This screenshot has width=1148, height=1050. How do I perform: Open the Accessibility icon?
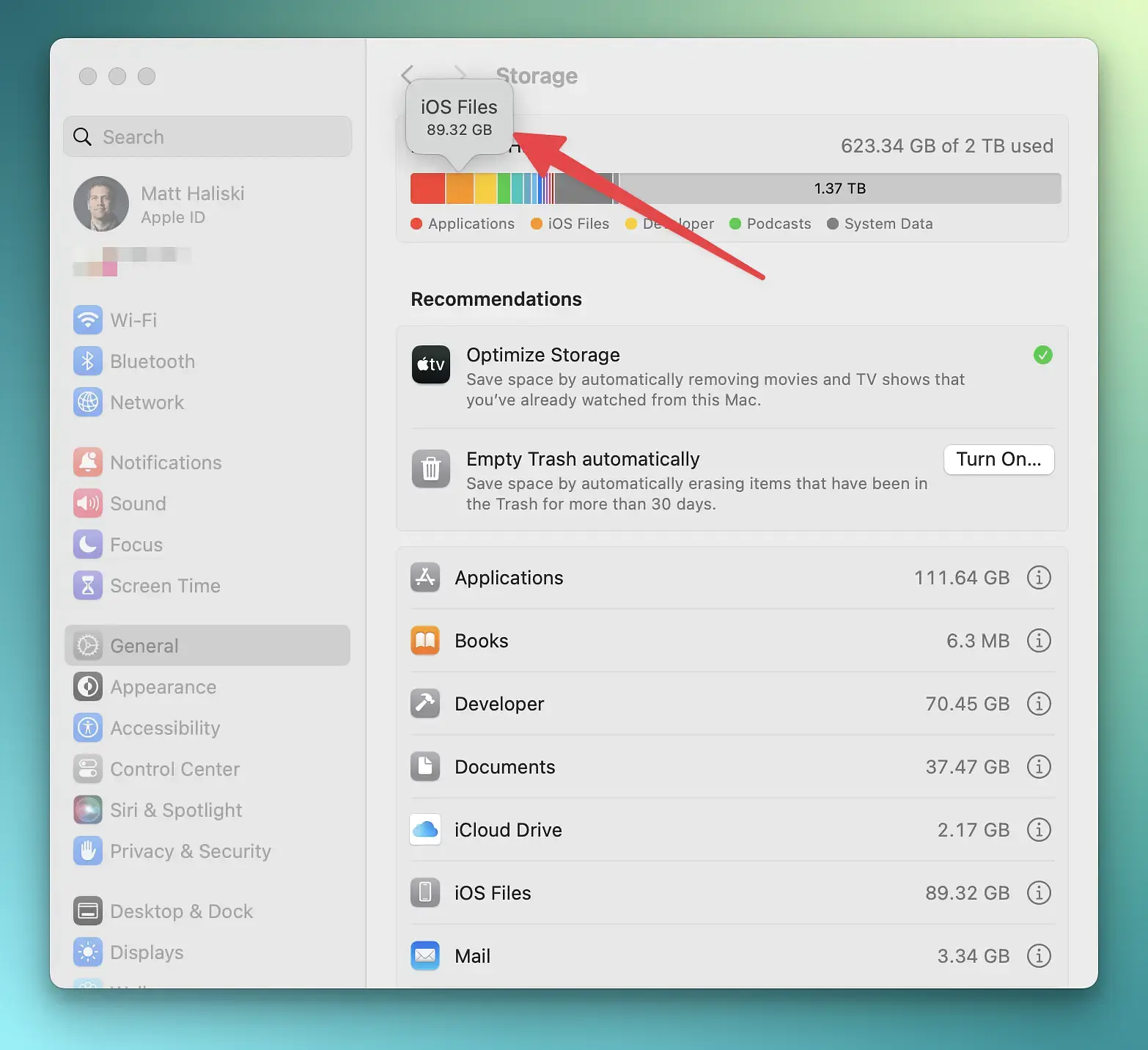coord(88,727)
